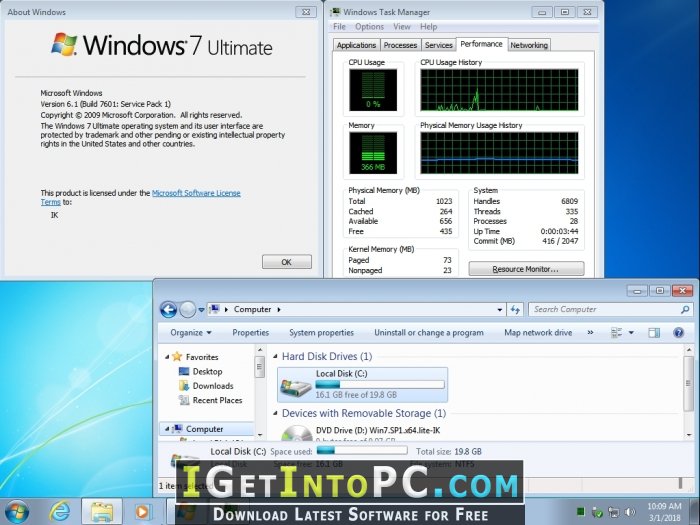Show hidden toolbar commands chevron

pyautogui.click(x=590, y=333)
